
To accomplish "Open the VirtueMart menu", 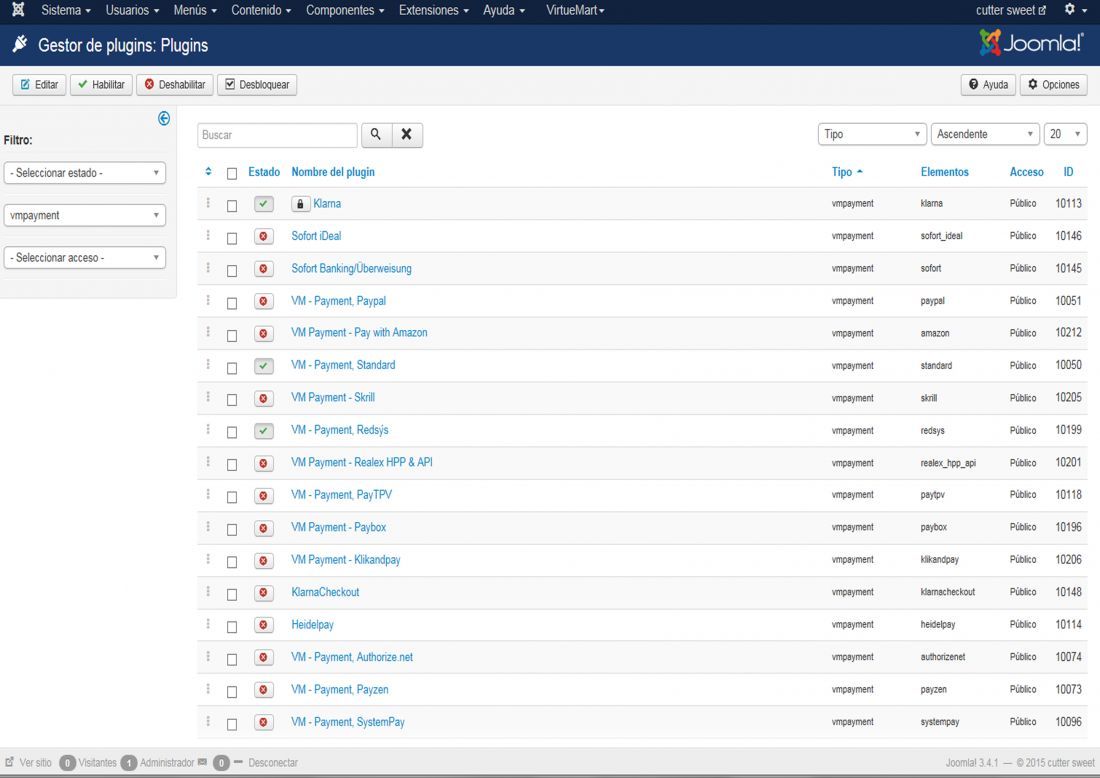I will [x=575, y=10].
